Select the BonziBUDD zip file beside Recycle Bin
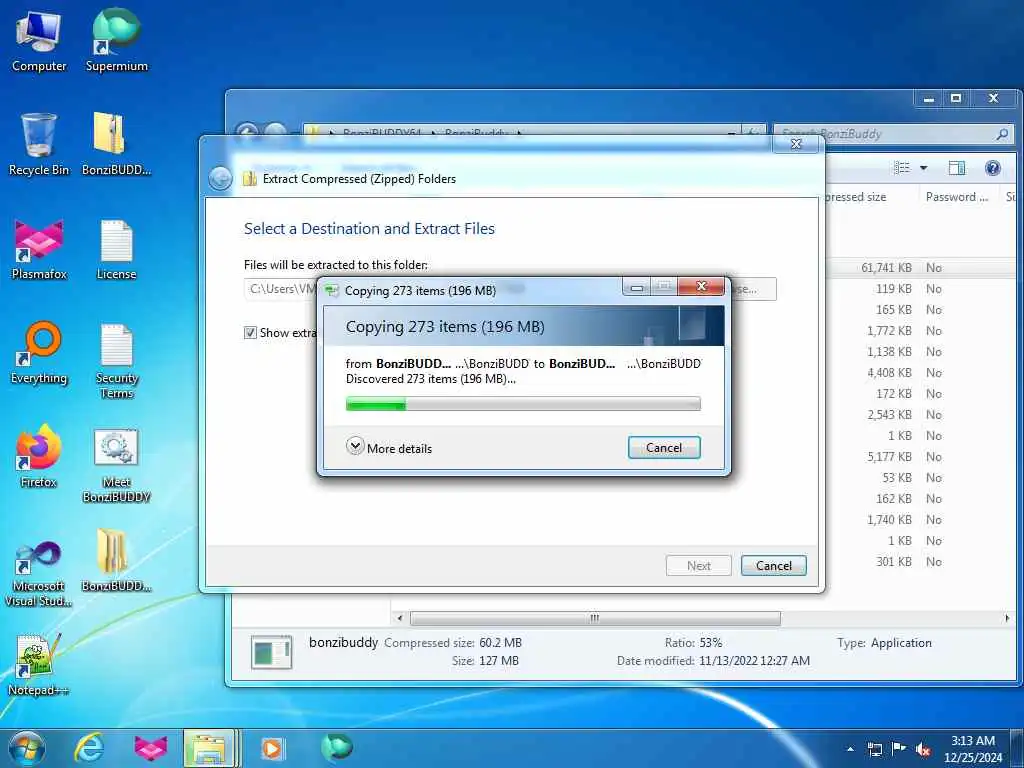The height and width of the screenshot is (768, 1024). [116, 144]
